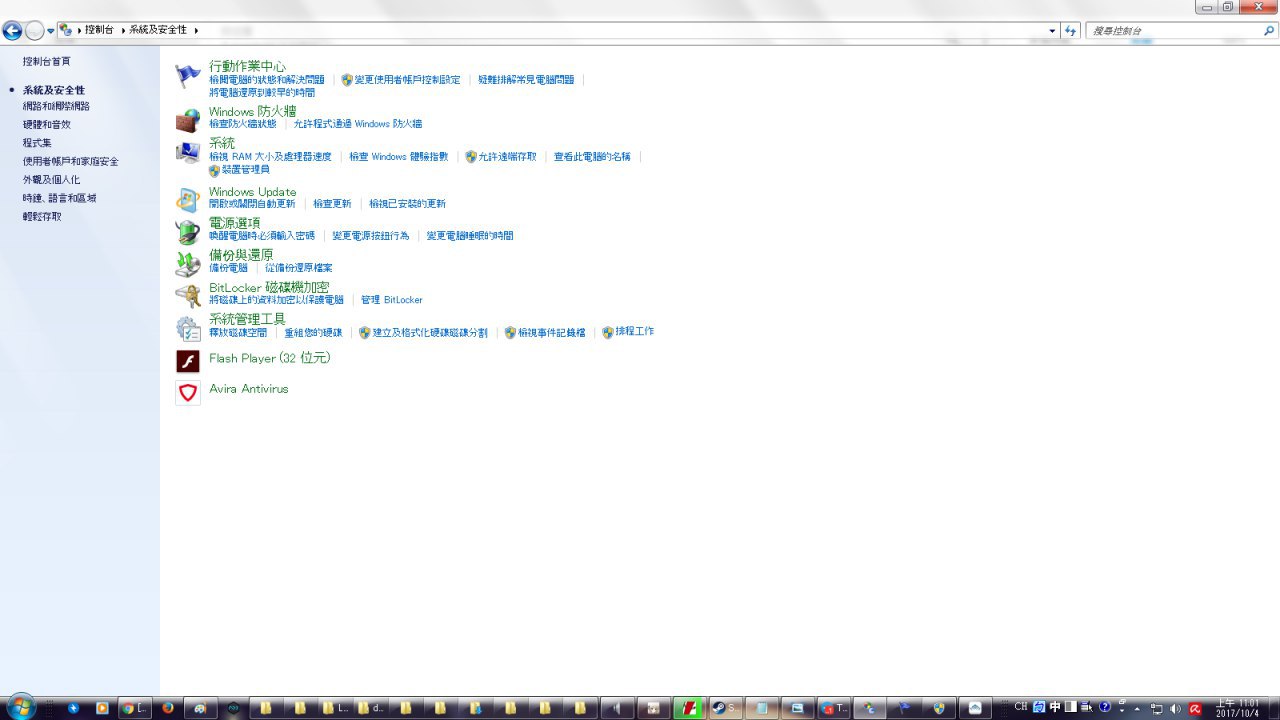The height and width of the screenshot is (720, 1280).
Task: Click the 系統 computer monitor icon
Action: pyautogui.click(x=188, y=153)
